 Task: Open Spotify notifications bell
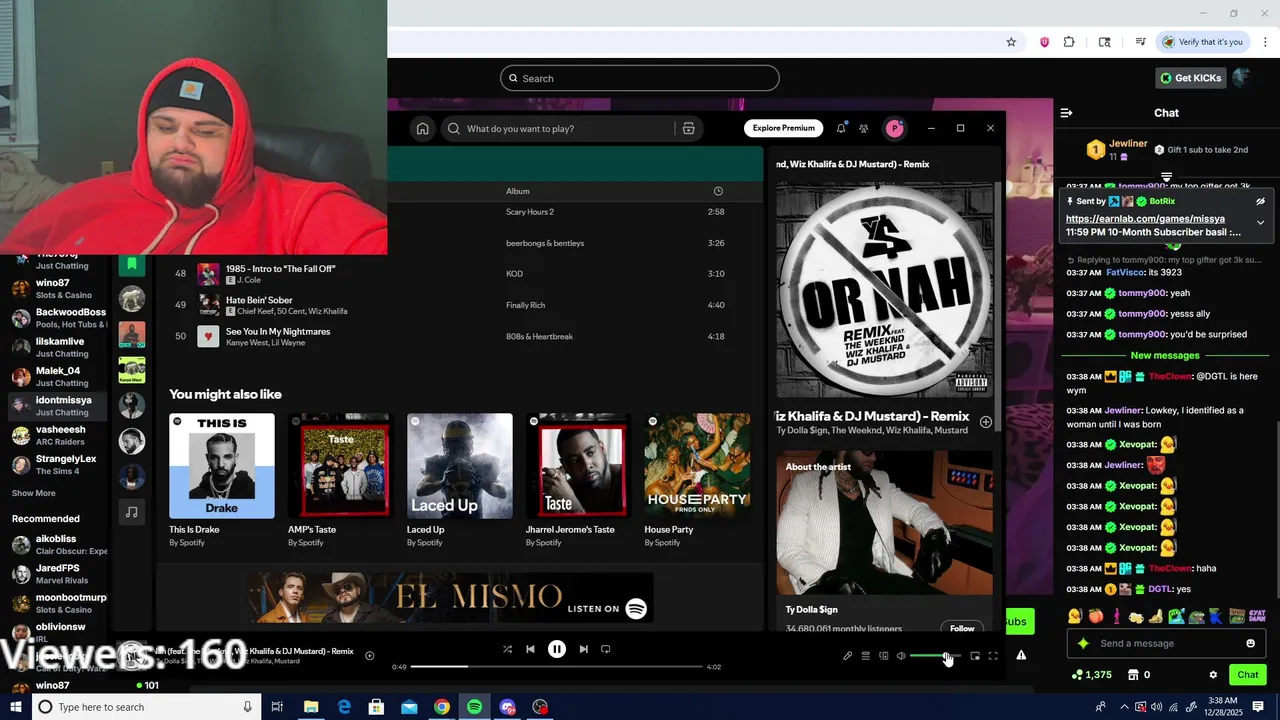click(x=841, y=128)
